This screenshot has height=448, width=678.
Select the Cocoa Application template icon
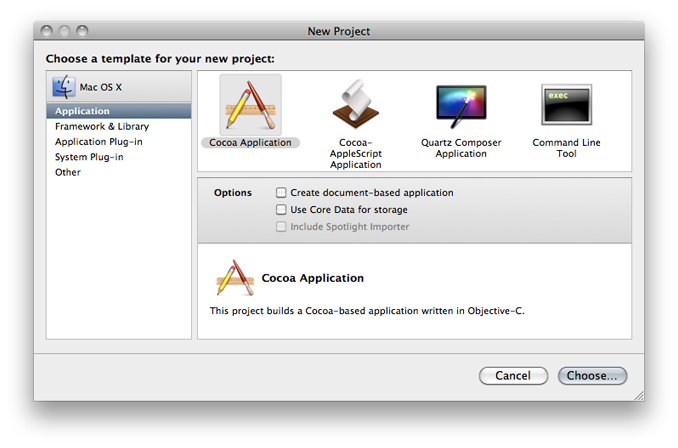[250, 105]
